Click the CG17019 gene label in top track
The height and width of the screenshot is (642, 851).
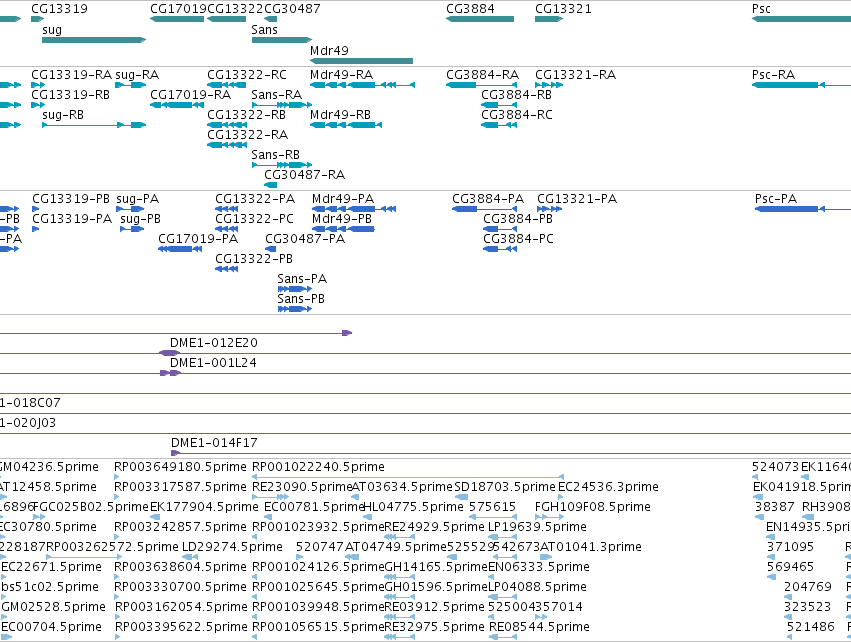click(x=179, y=9)
